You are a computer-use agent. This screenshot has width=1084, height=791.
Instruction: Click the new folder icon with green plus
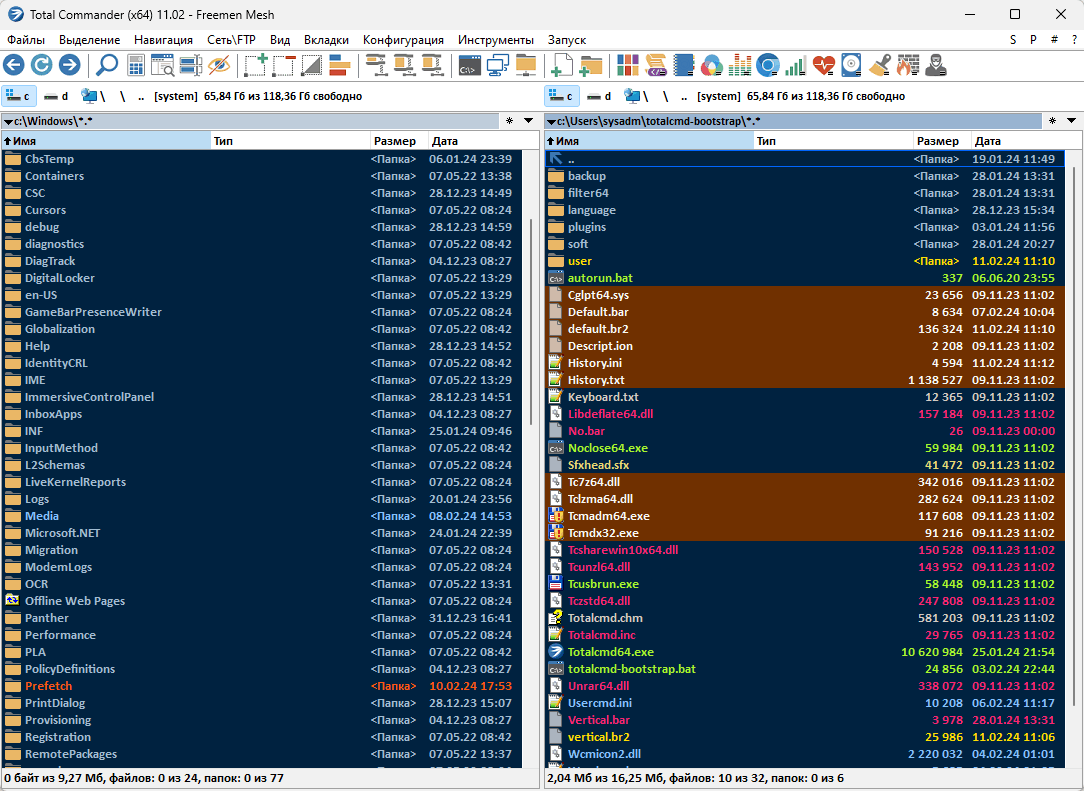click(x=591, y=66)
